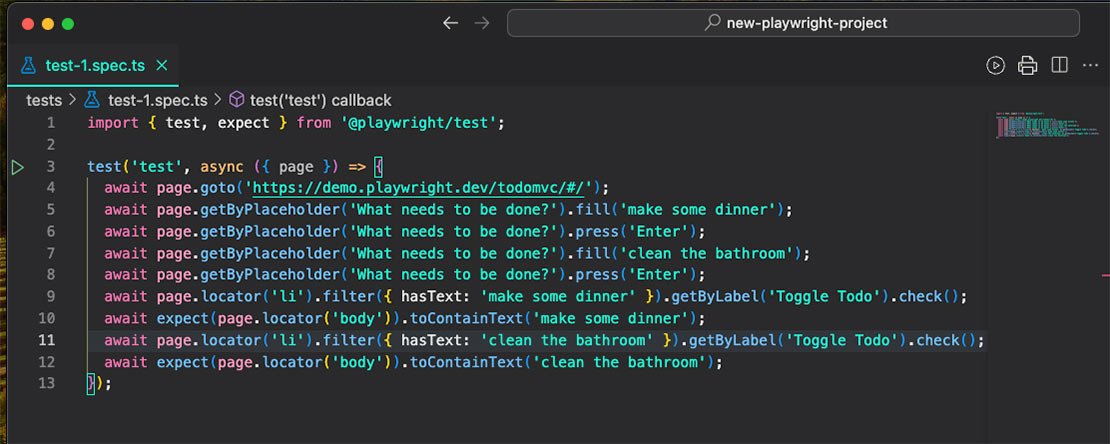This screenshot has height=444, width=1110.
Task: Click the code minimap preview
Action: tap(1040, 125)
